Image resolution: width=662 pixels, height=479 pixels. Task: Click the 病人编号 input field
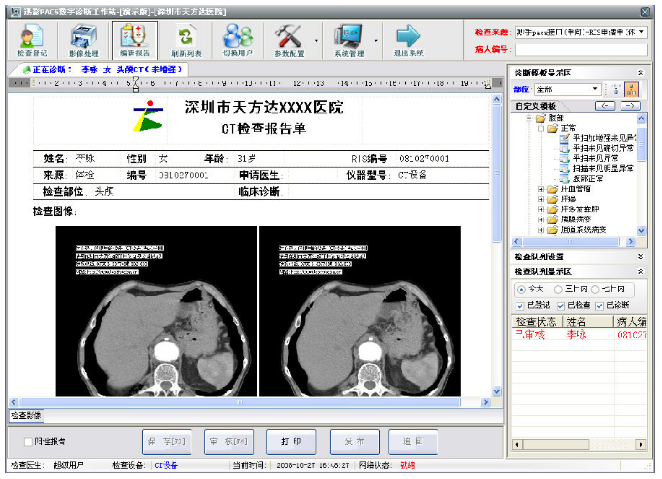point(581,50)
